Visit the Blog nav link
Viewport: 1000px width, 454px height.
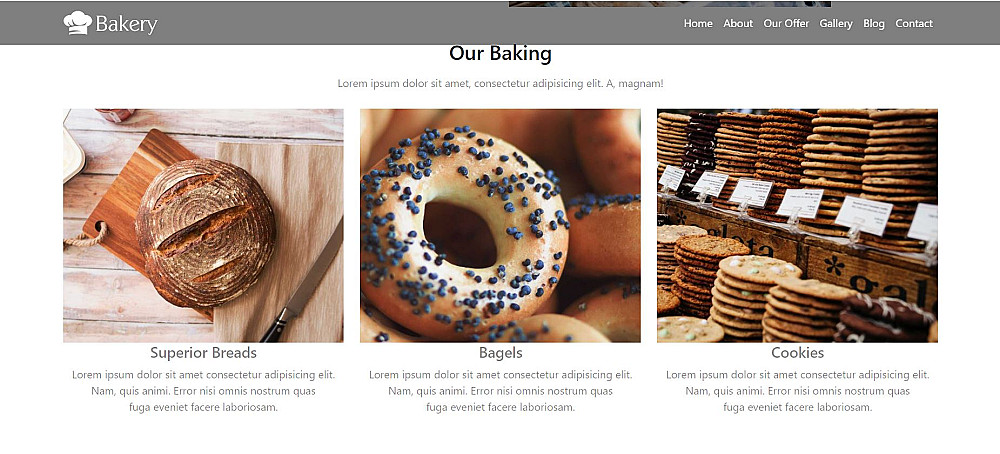[x=874, y=24]
